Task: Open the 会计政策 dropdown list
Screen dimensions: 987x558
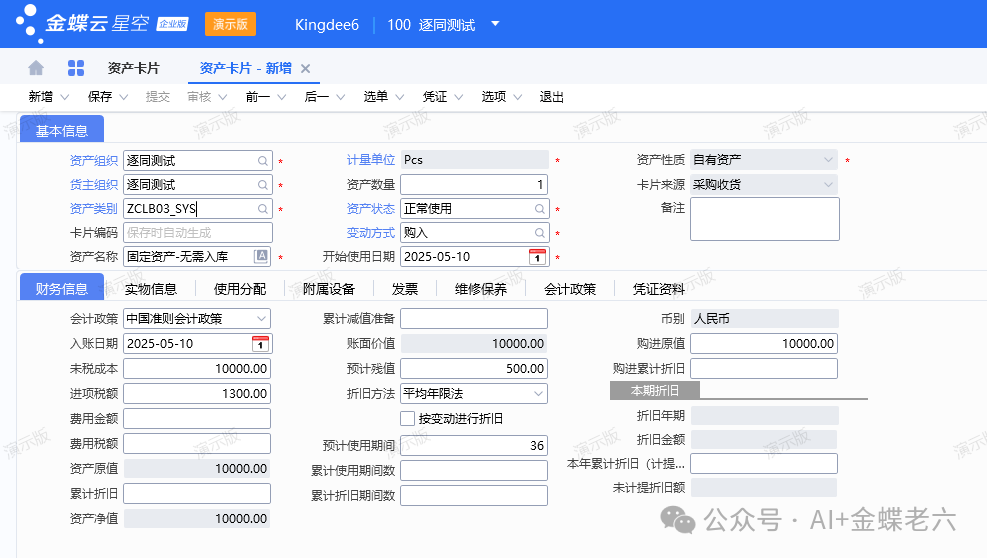Action: (261, 319)
